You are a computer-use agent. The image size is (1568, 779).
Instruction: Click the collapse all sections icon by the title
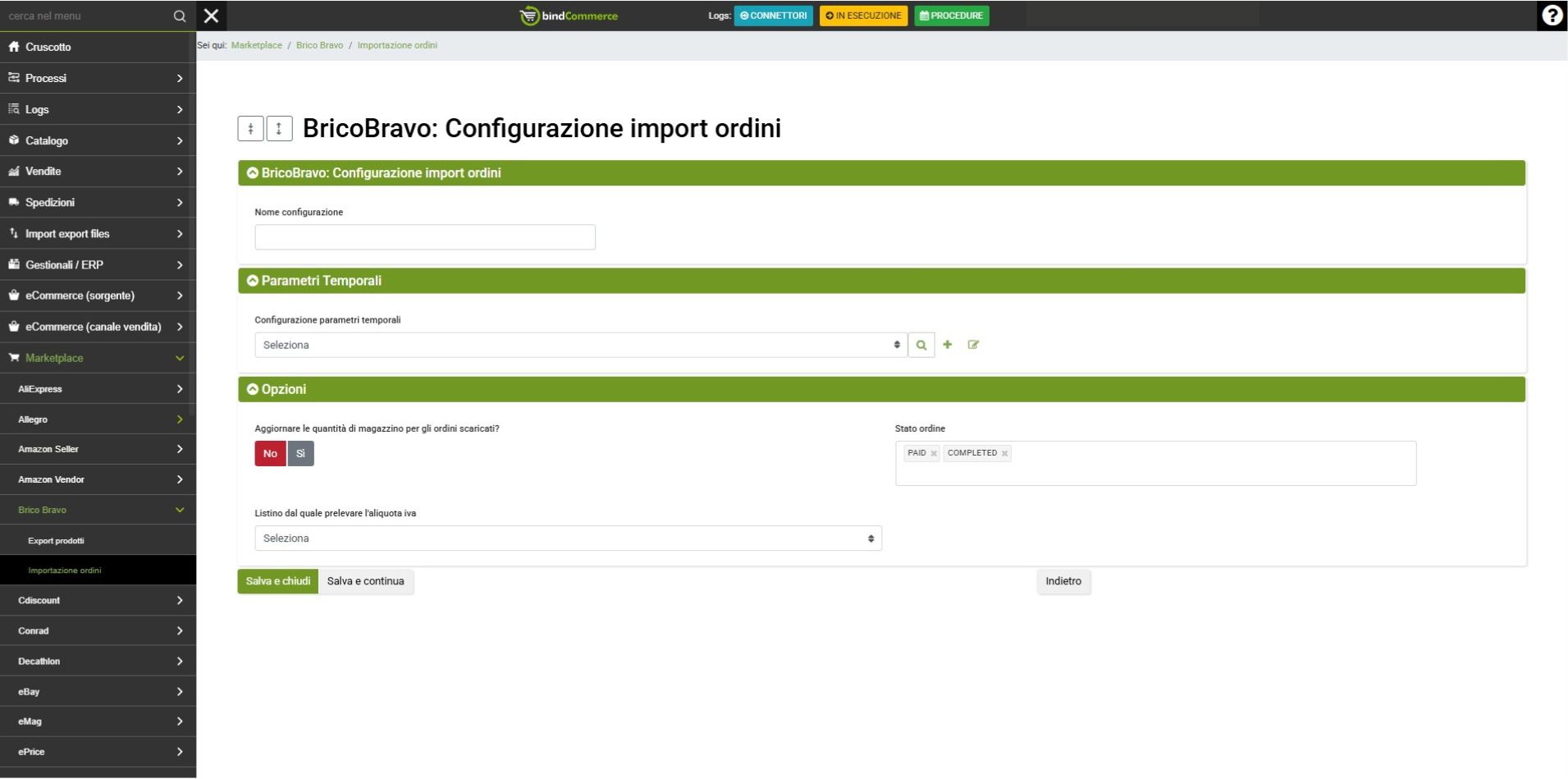[250, 128]
